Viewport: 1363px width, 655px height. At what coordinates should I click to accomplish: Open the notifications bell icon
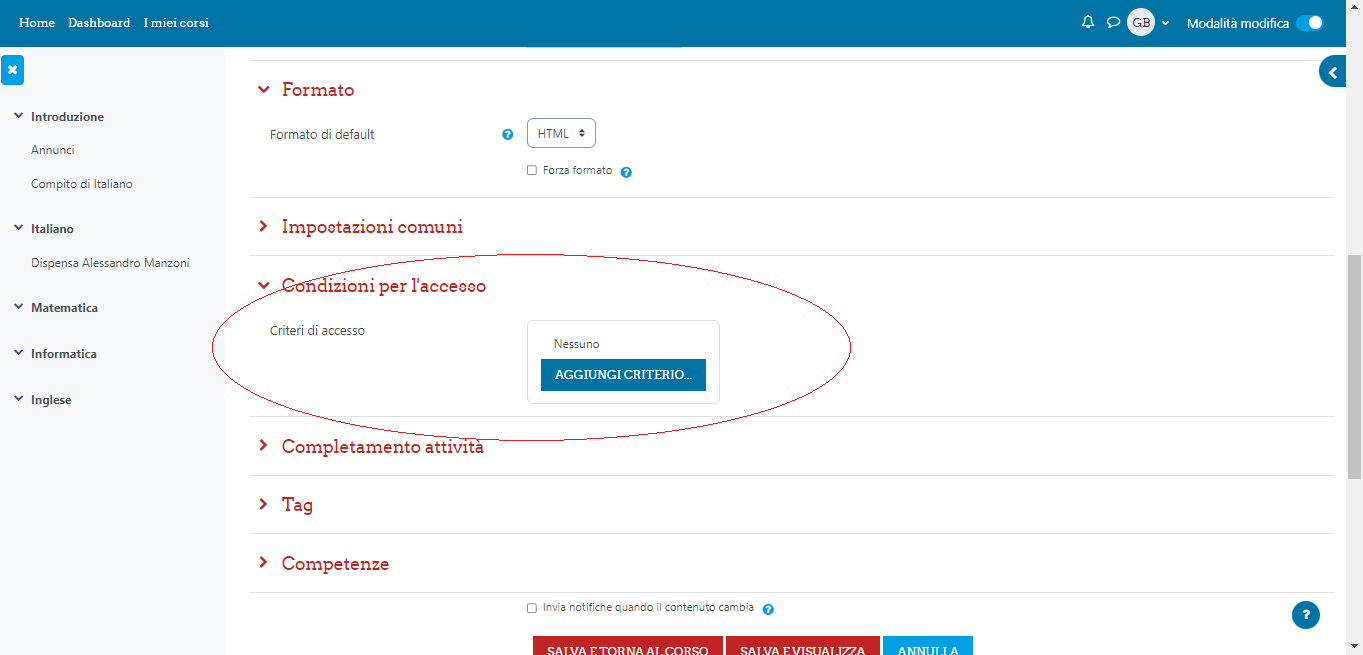tap(1088, 22)
